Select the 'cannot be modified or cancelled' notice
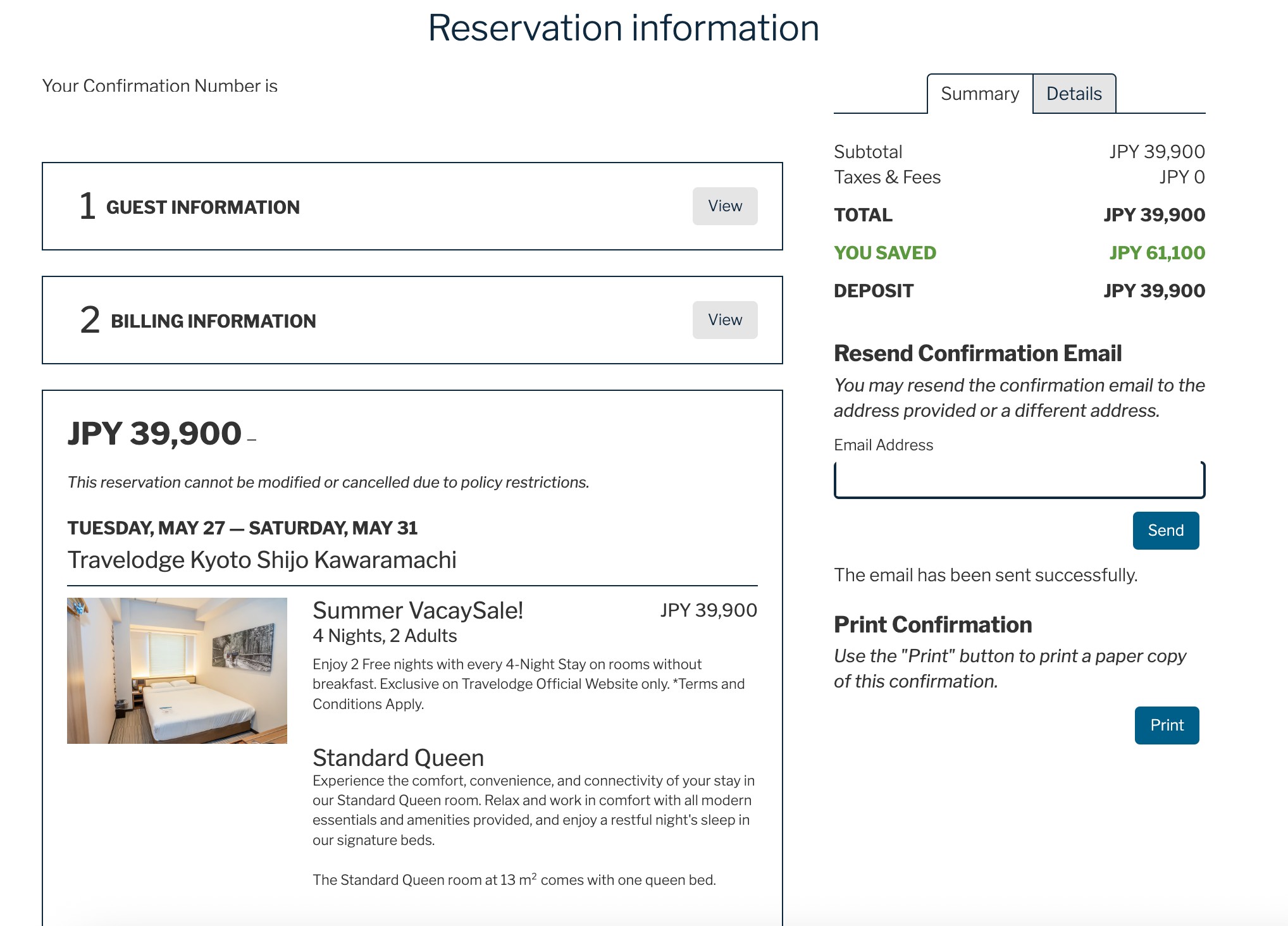 [328, 482]
